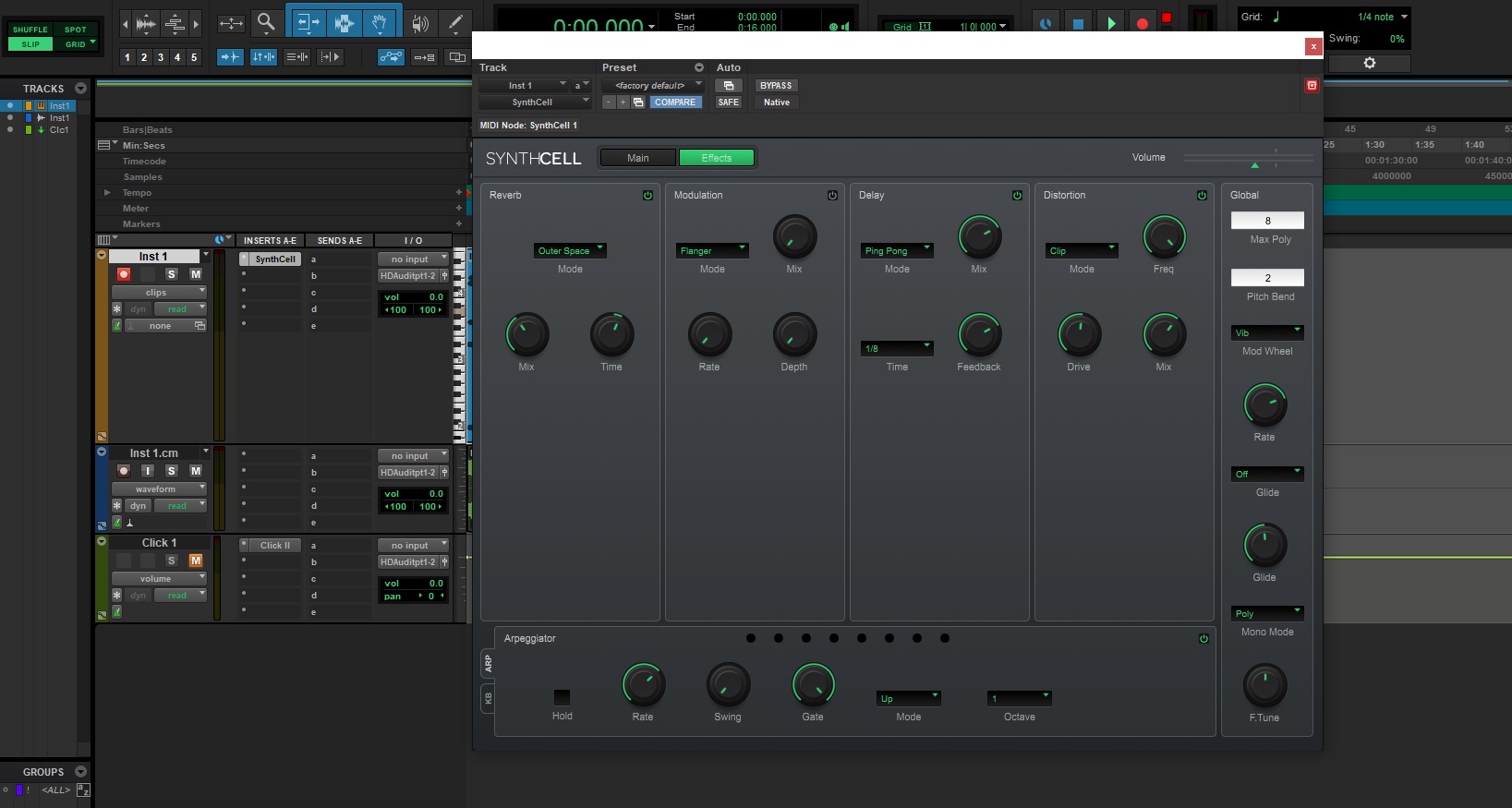
Task: Select the Scrubber speaker tool
Action: click(x=419, y=23)
